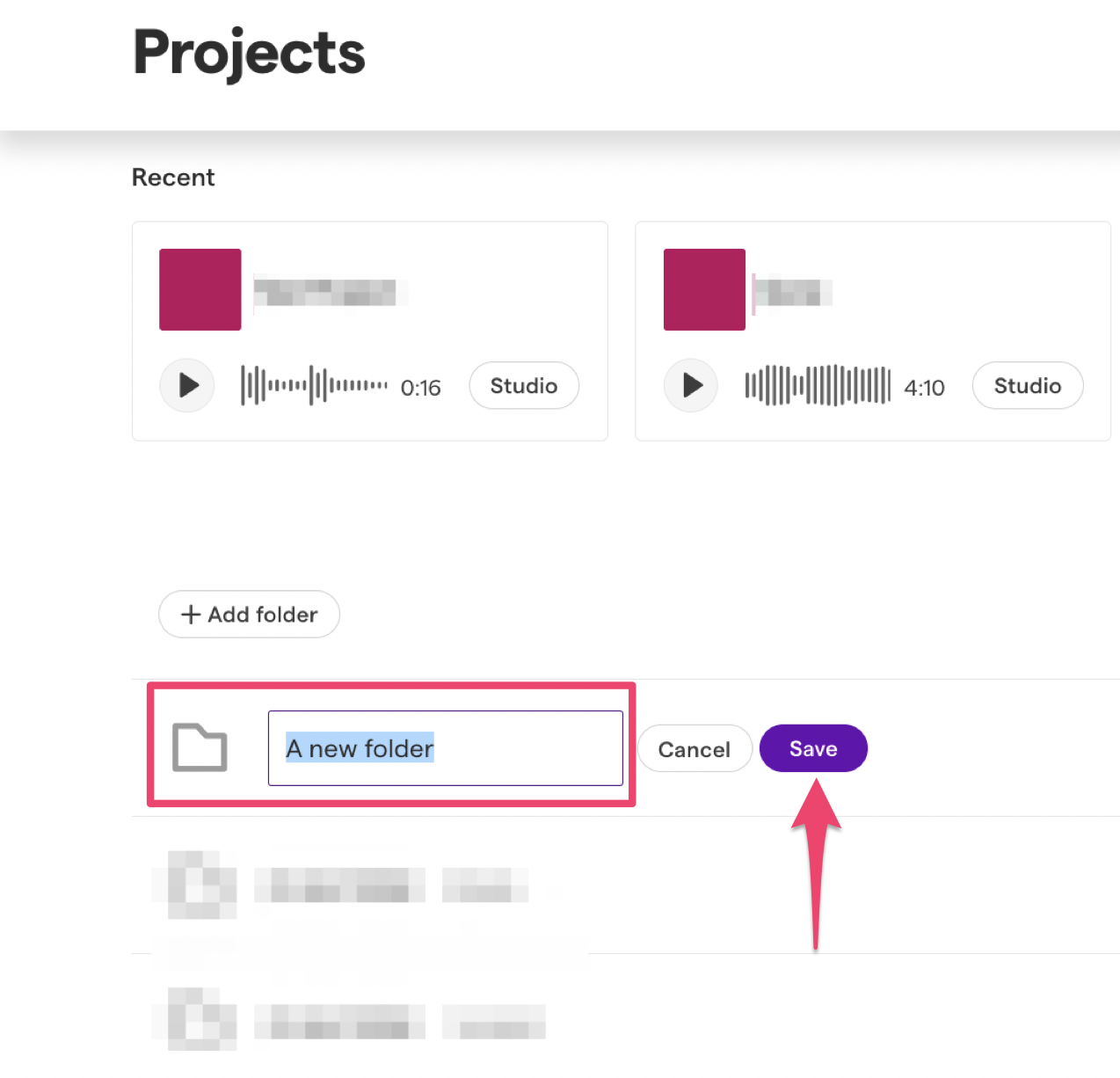Image resolution: width=1120 pixels, height=1078 pixels.
Task: Play the 4:10 recording
Action: click(x=691, y=385)
